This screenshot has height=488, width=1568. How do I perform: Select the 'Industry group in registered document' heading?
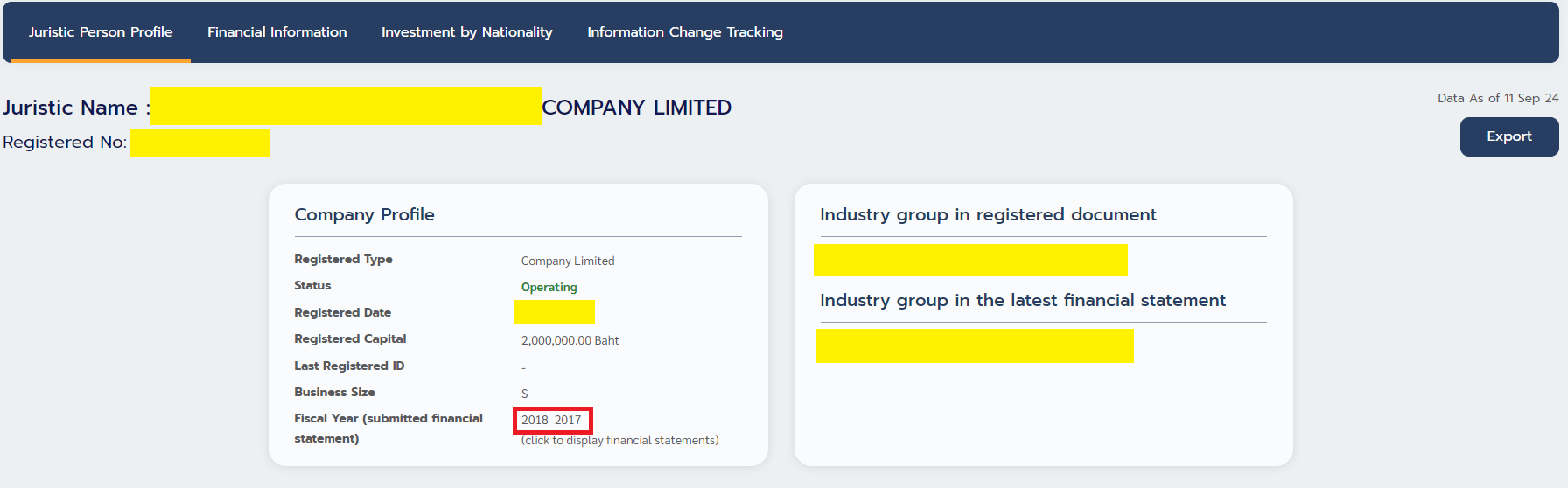click(988, 214)
